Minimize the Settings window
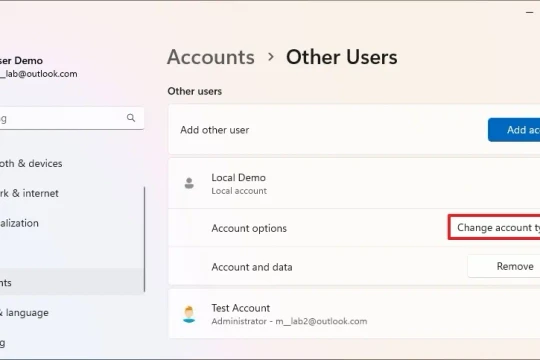The width and height of the screenshot is (540, 360). pos(529,12)
